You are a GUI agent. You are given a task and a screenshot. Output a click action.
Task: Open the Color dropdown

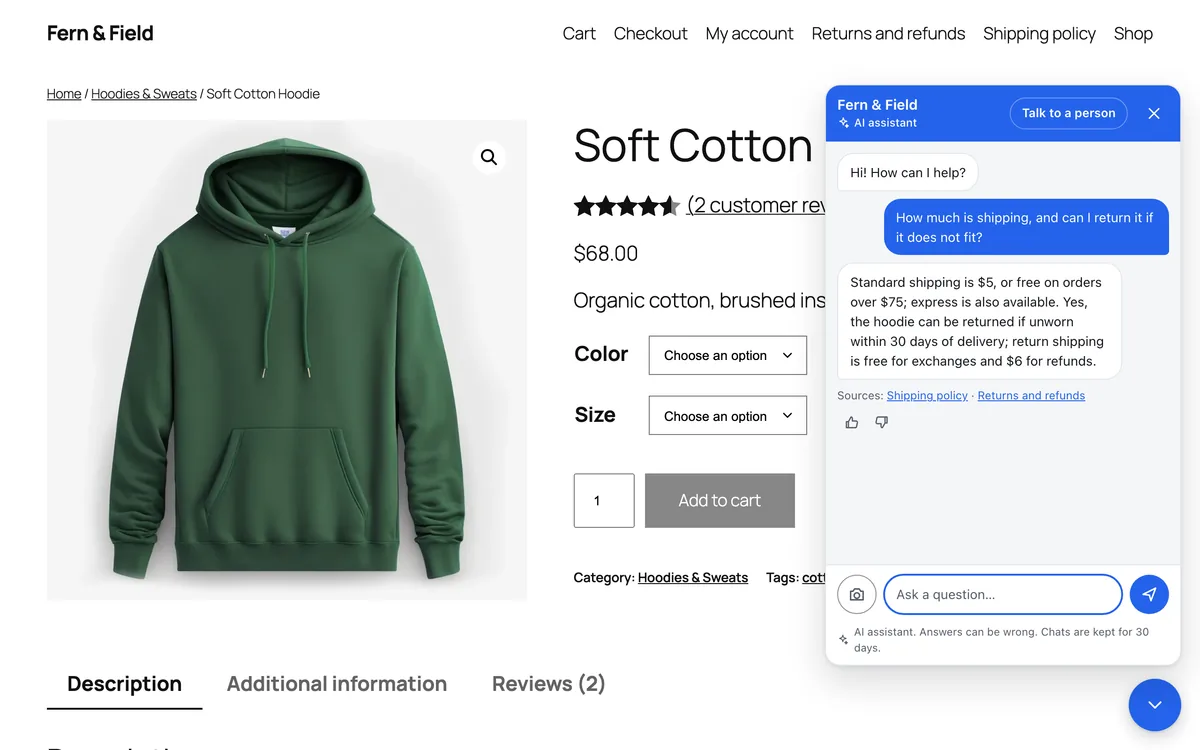pyautogui.click(x=728, y=355)
